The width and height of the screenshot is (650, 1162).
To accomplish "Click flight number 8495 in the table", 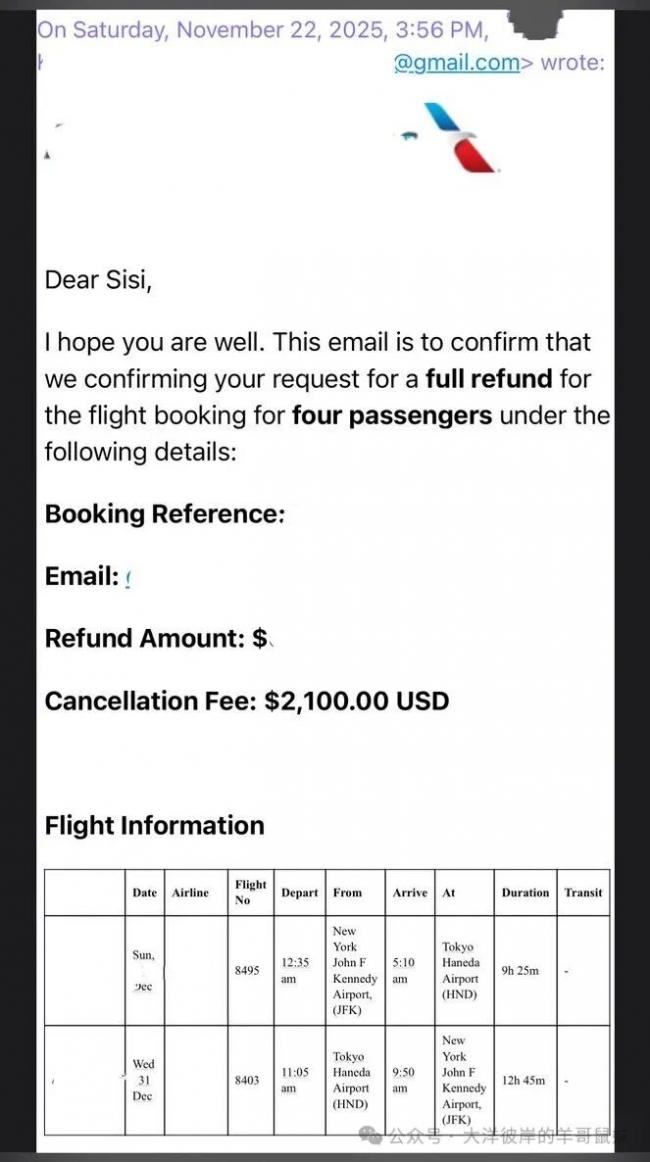I will (247, 970).
